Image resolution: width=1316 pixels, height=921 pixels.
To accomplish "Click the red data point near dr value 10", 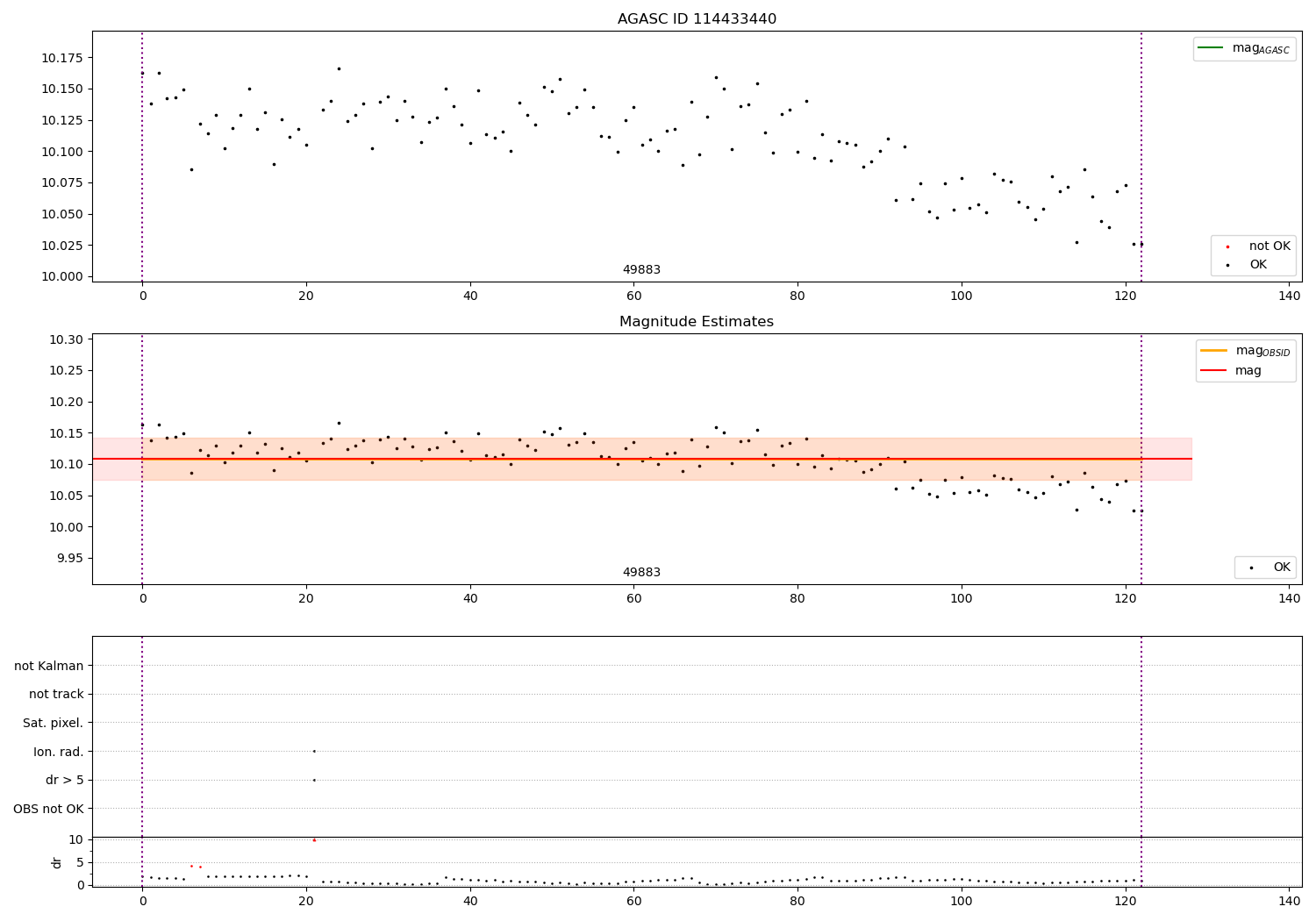I will 314,839.
